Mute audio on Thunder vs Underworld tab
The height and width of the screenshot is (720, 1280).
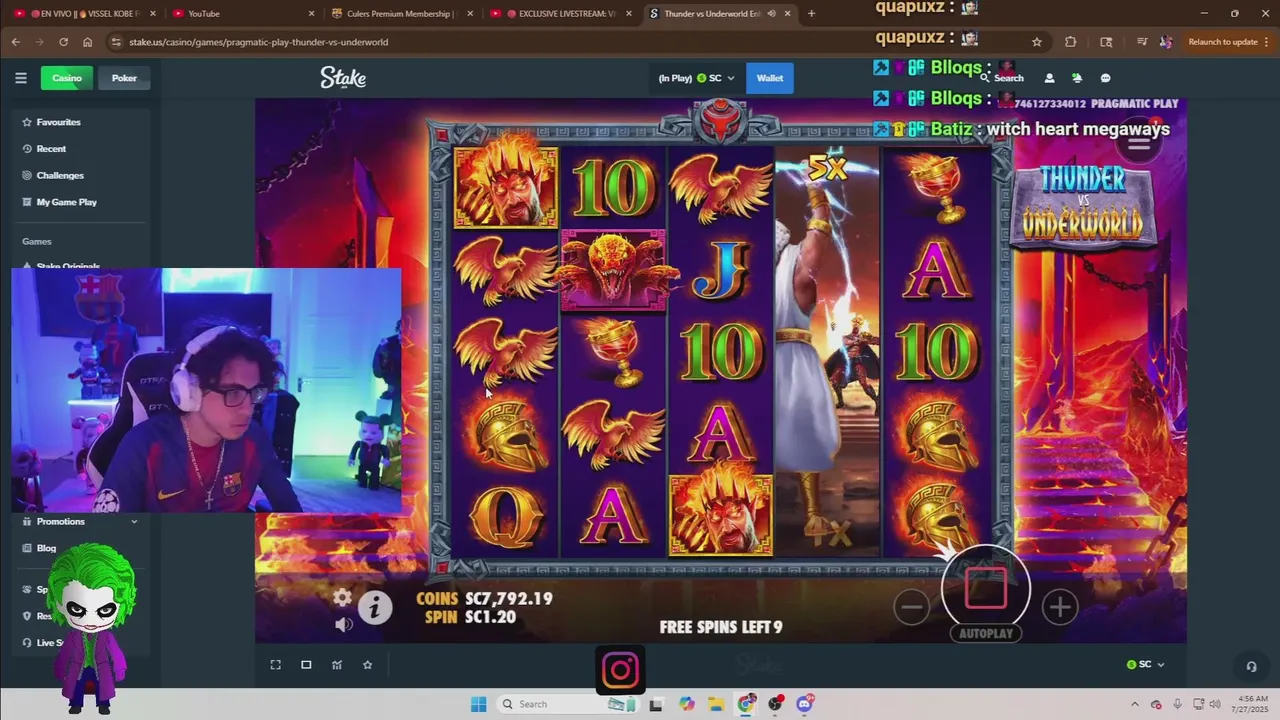[771, 14]
